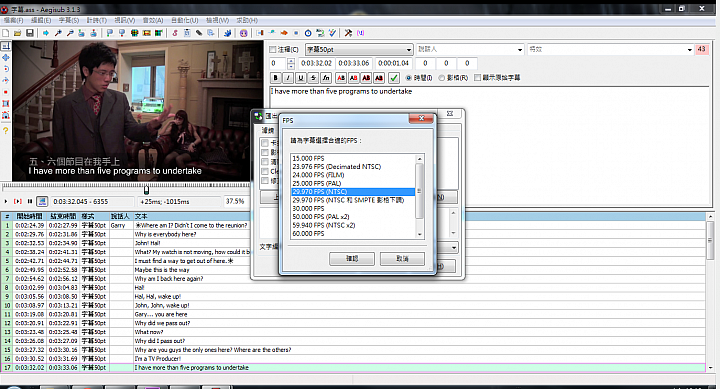The height and width of the screenshot is (389, 720).
Task: Toggle Italic formatting button
Action: 288,78
